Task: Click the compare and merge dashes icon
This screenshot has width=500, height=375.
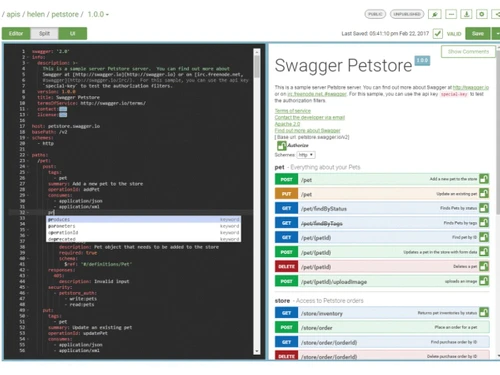Action: click(x=451, y=14)
